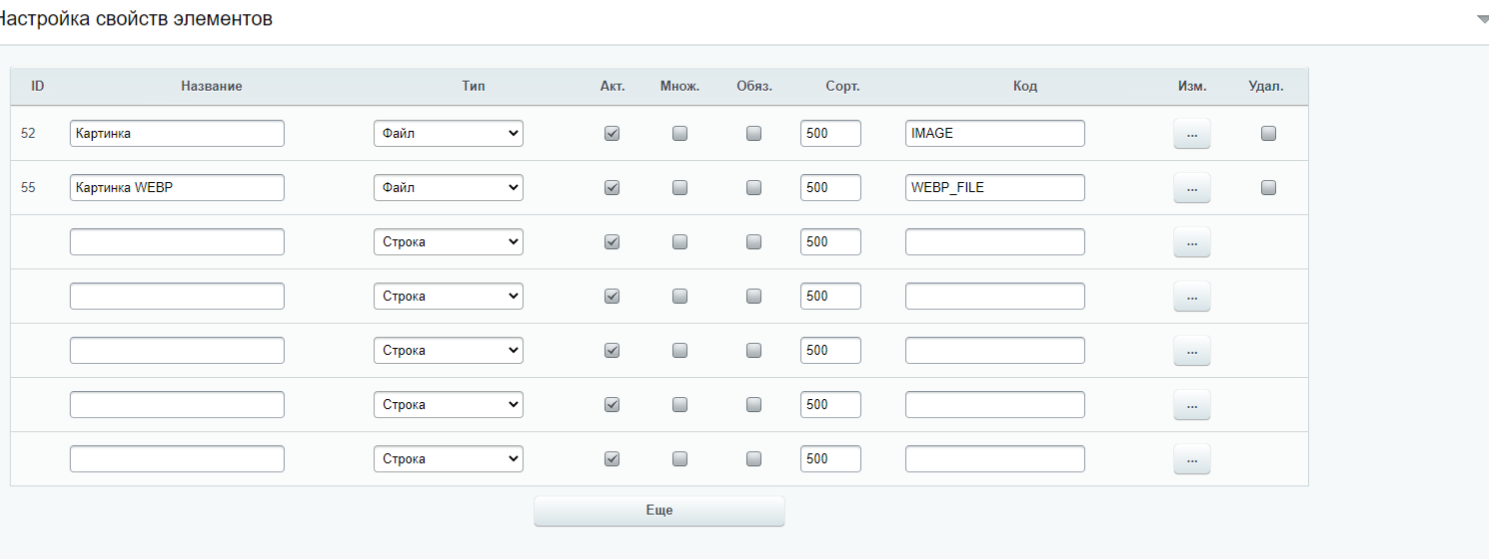Toggle active checkbox for Картинка WEBP row
The width and height of the screenshot is (1489, 559).
coord(612,187)
